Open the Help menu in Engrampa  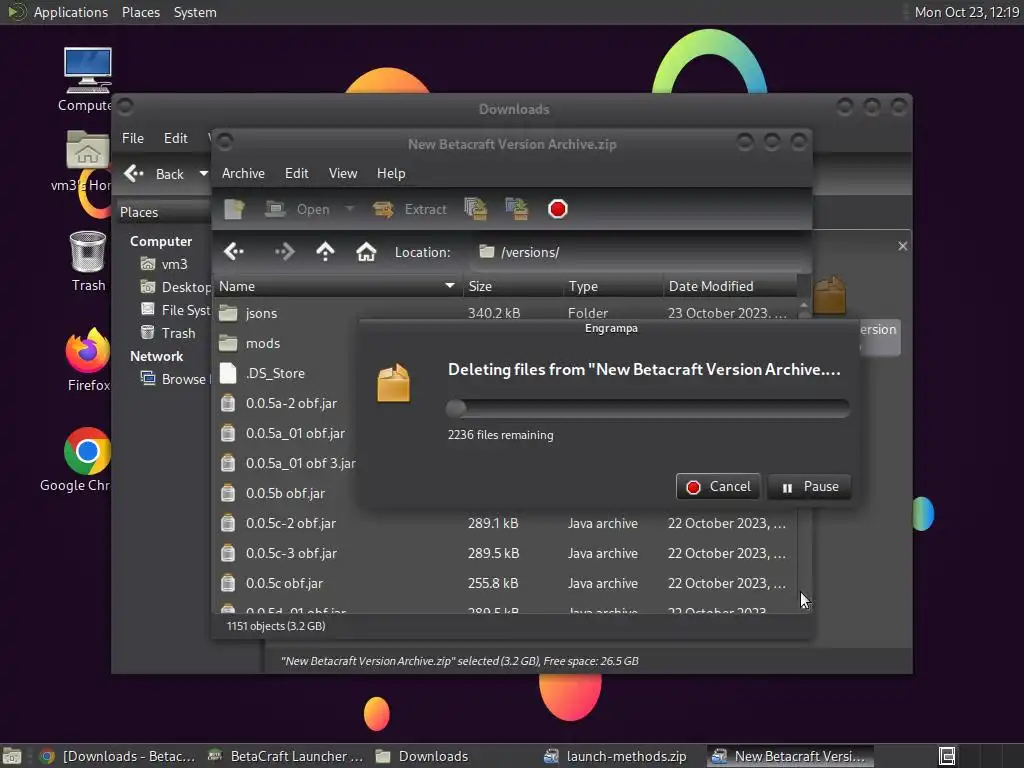pyautogui.click(x=391, y=173)
